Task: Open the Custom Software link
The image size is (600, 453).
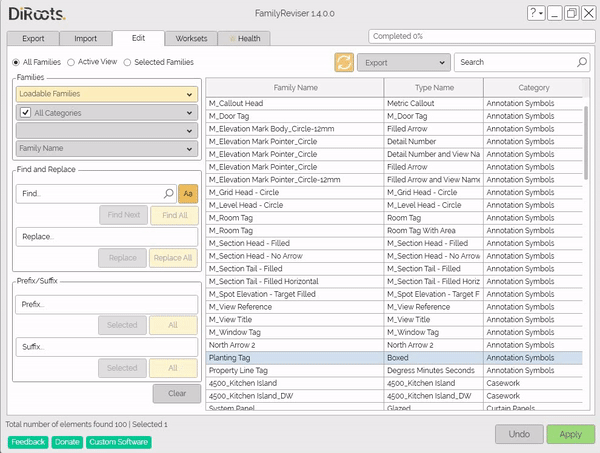Action: 118,441
